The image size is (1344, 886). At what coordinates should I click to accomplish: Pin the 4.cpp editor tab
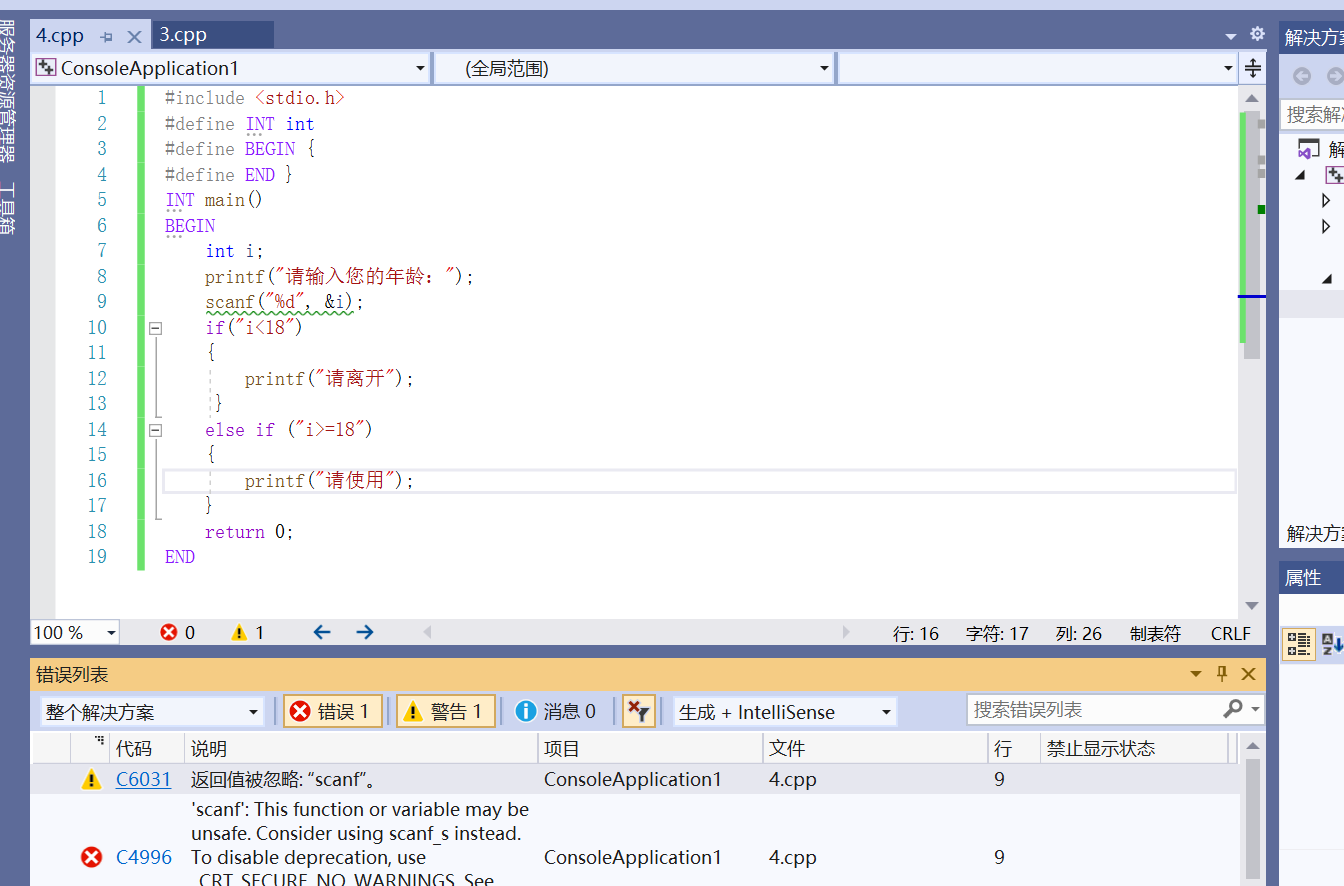[107, 37]
